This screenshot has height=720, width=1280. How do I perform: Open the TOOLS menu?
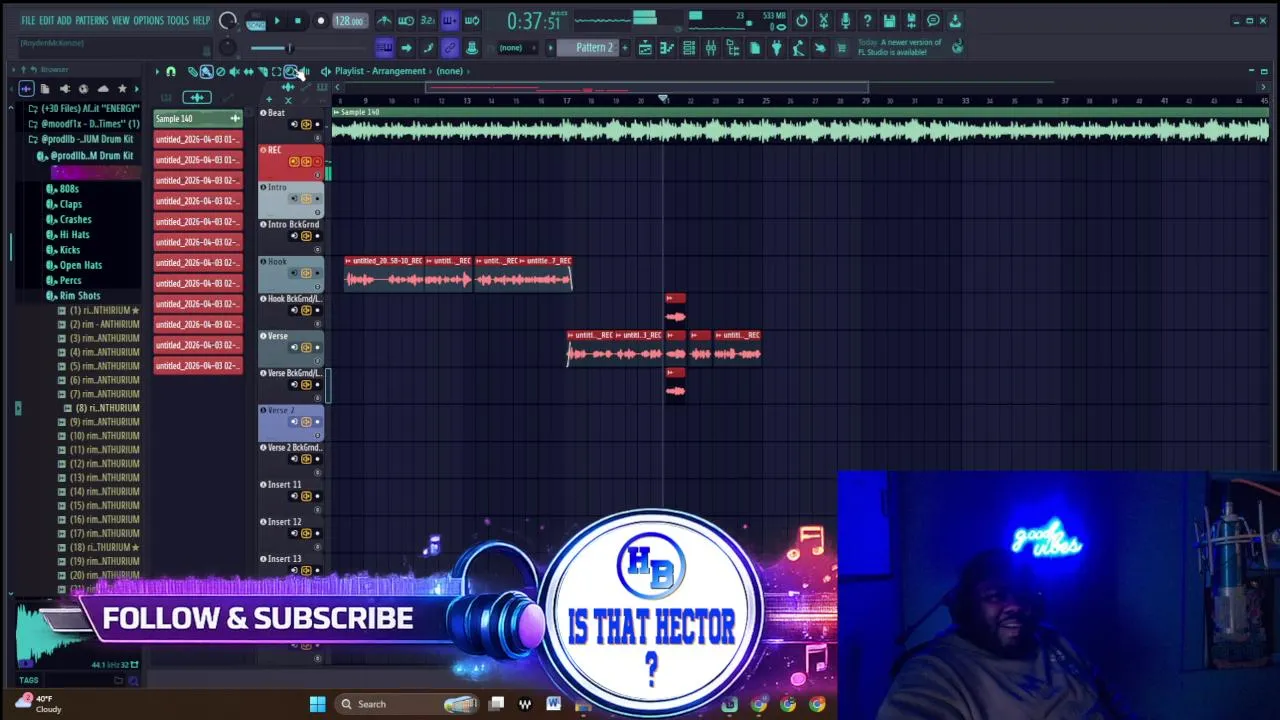click(178, 20)
